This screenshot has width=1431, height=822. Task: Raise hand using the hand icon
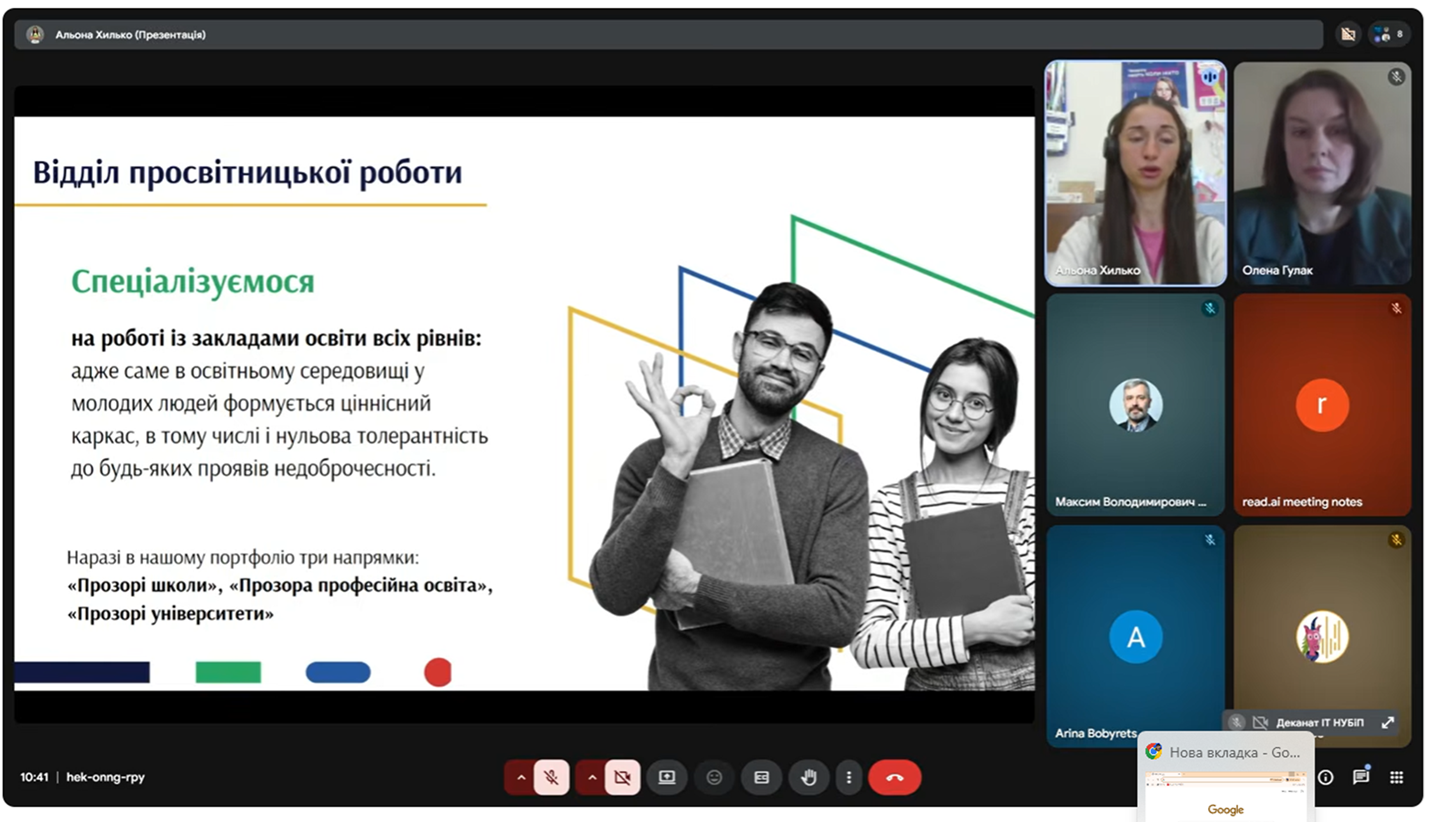(x=808, y=777)
